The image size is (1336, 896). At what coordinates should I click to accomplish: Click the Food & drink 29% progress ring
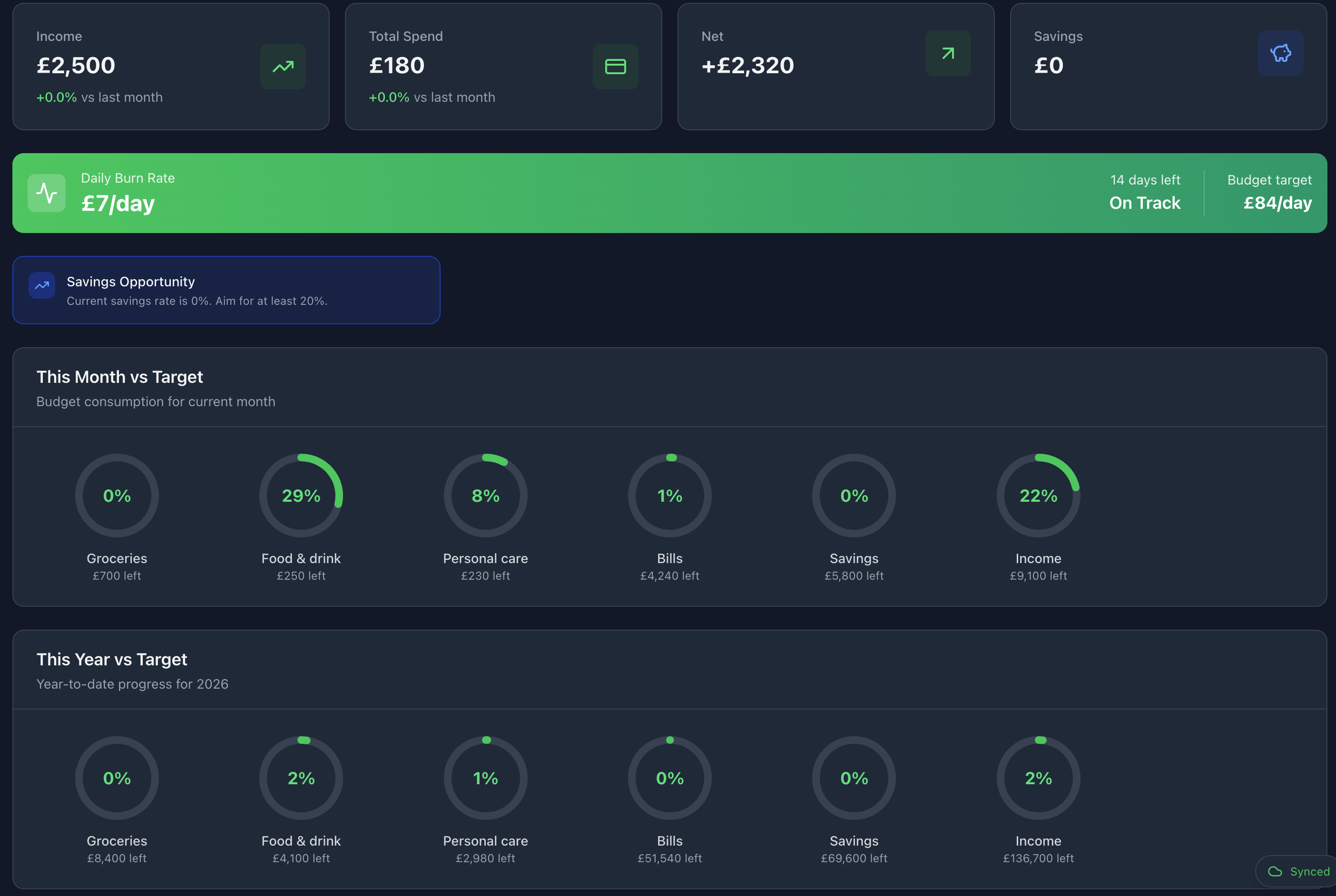click(301, 496)
